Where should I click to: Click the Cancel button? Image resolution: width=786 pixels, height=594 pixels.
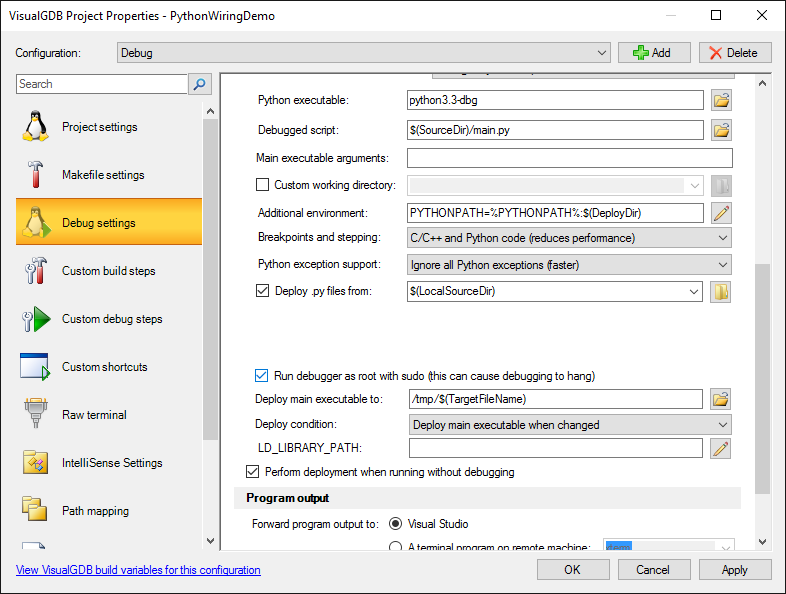(654, 570)
